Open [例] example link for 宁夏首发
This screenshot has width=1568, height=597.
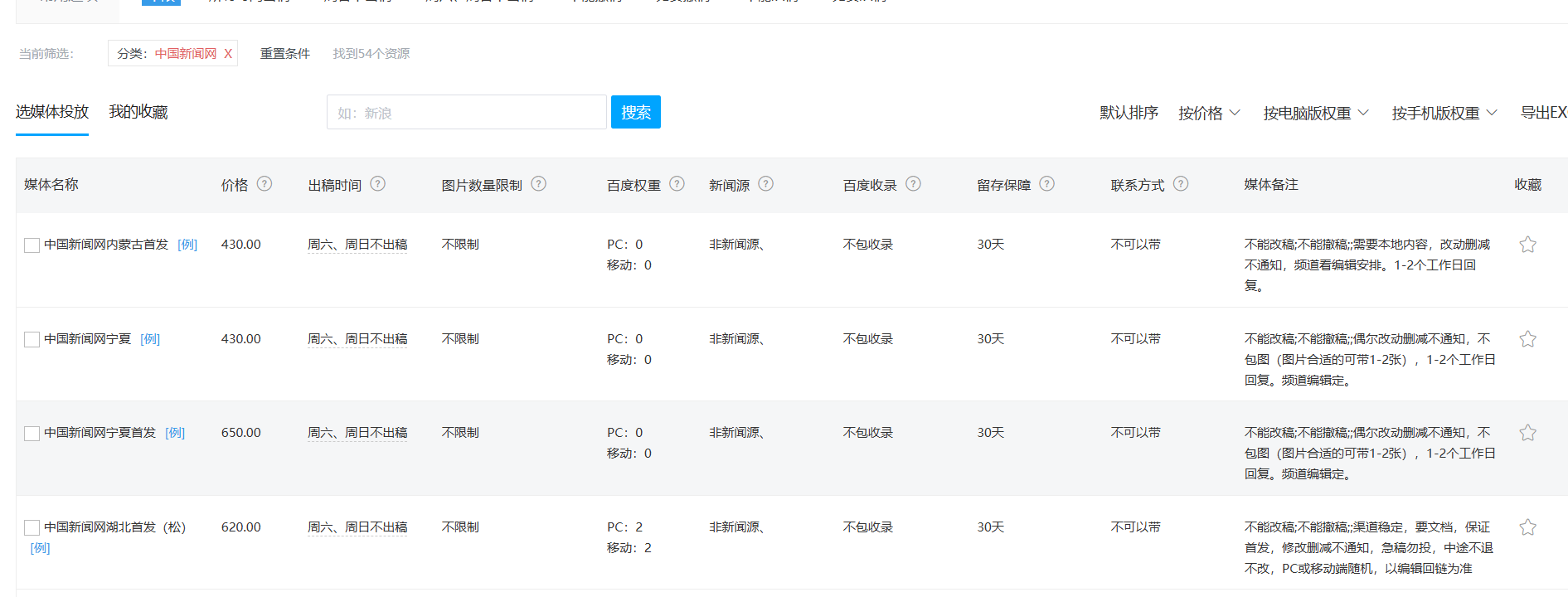175,433
